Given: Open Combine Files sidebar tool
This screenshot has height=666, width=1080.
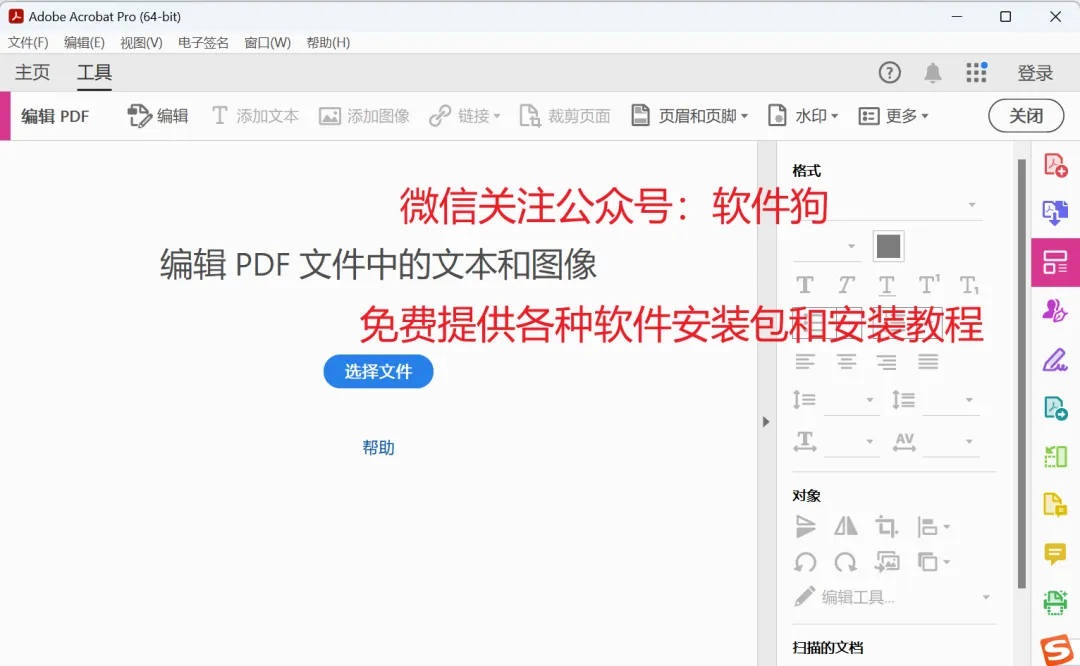Looking at the screenshot, I should [1055, 213].
